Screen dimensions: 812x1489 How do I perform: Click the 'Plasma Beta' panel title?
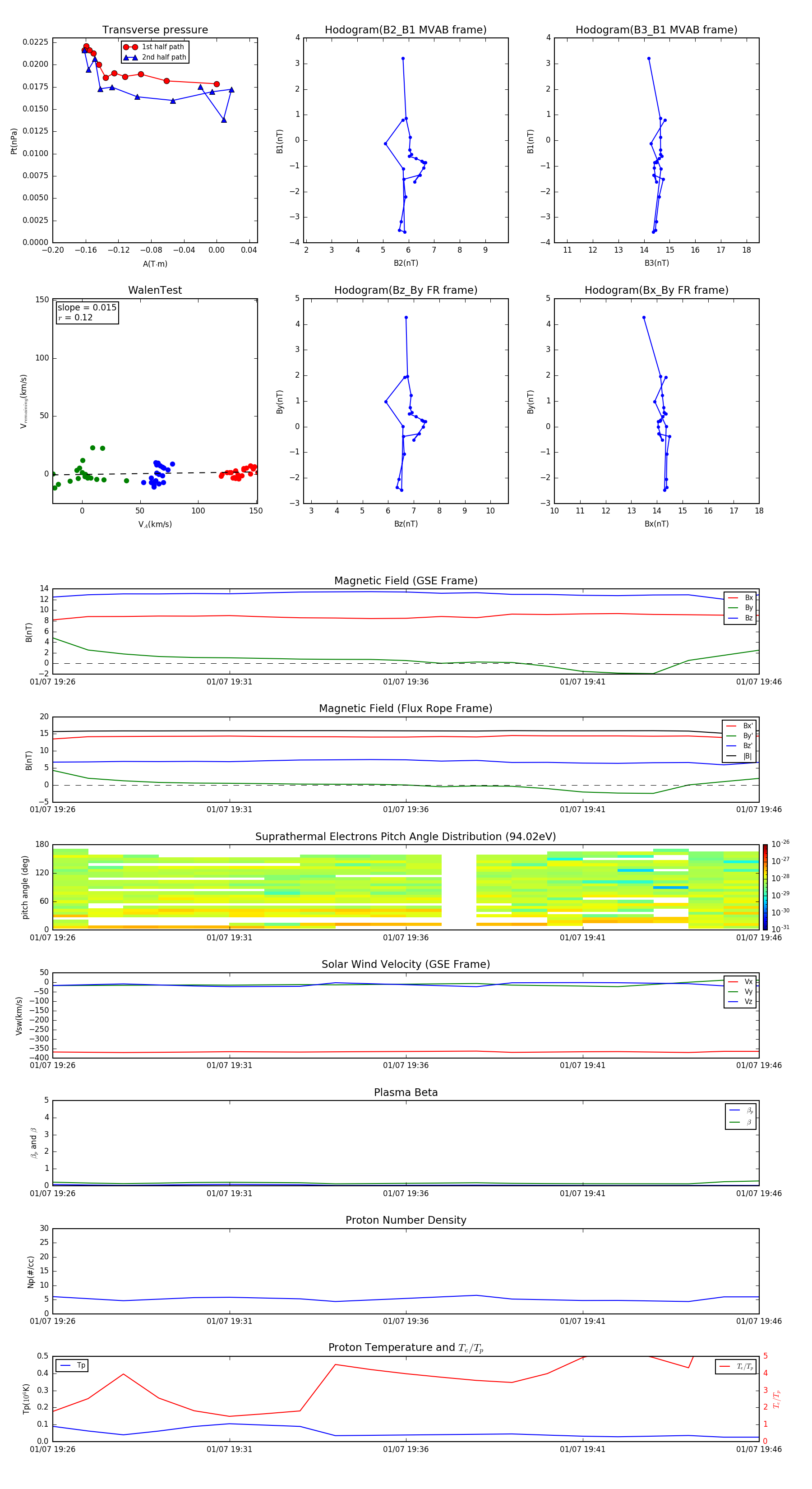click(x=406, y=1092)
